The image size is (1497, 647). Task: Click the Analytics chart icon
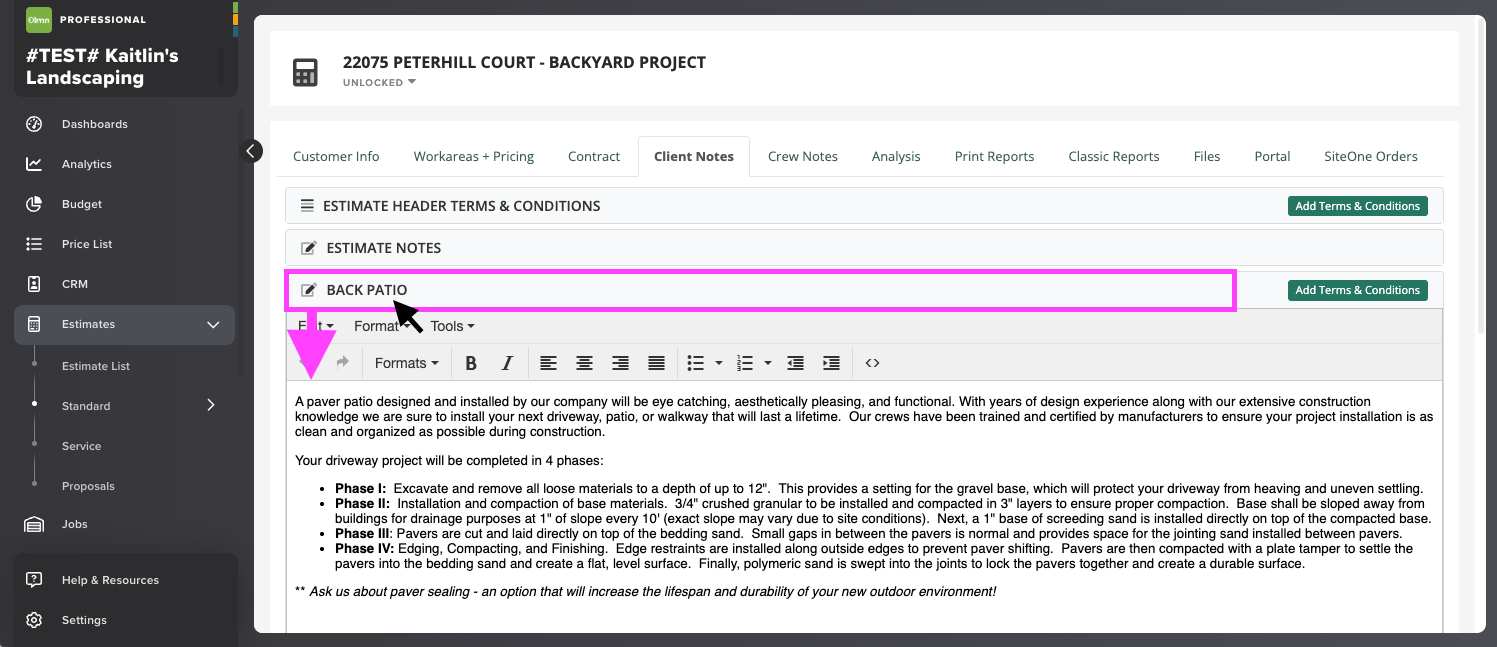(x=34, y=164)
